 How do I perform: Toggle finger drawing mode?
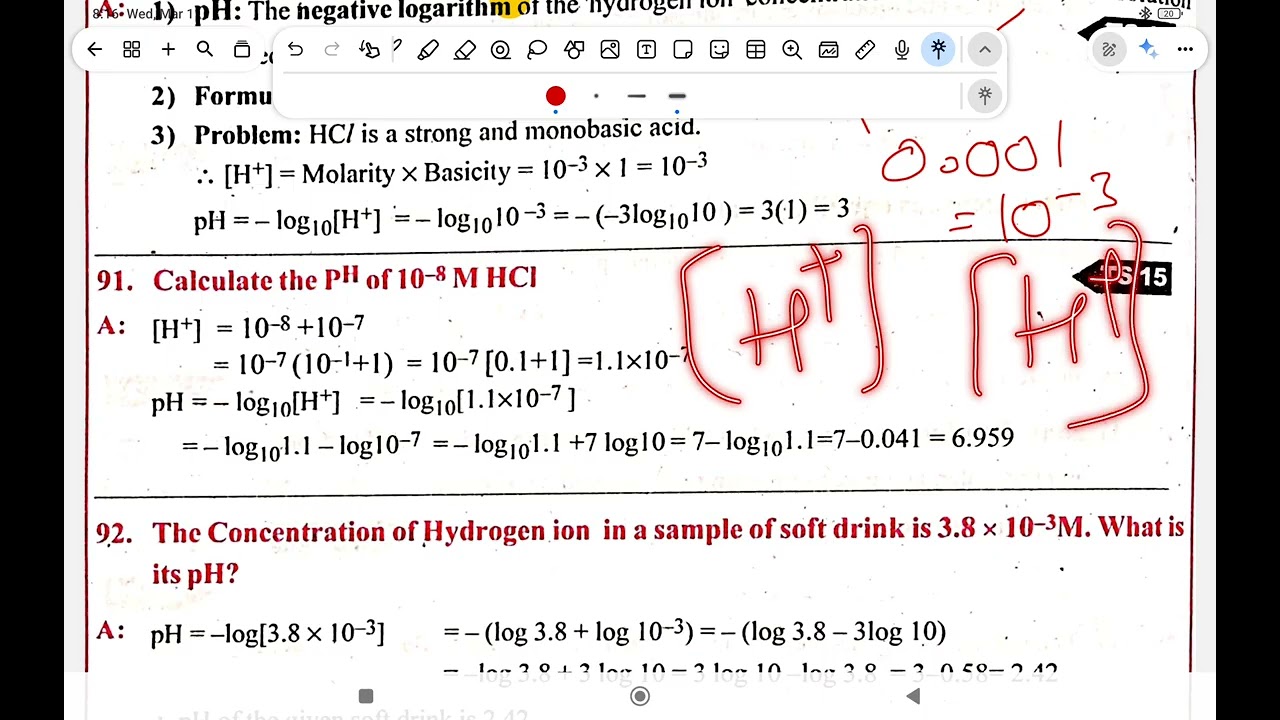pyautogui.click(x=369, y=50)
